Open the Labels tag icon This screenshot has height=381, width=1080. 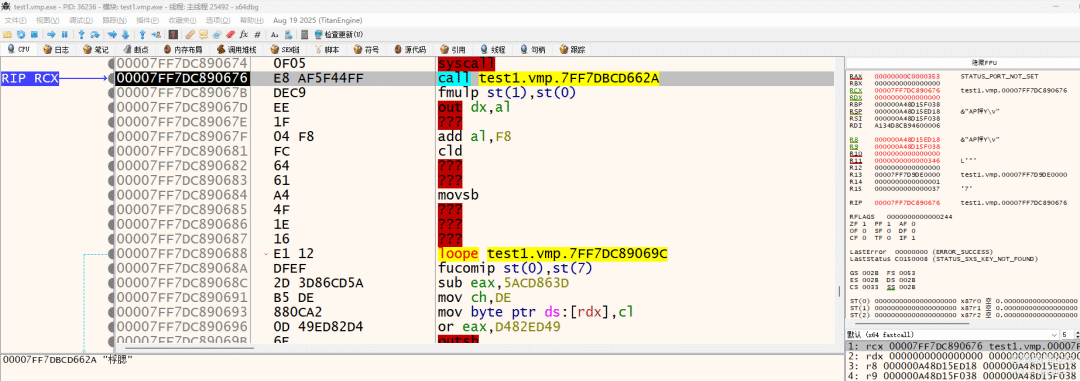click(x=217, y=34)
